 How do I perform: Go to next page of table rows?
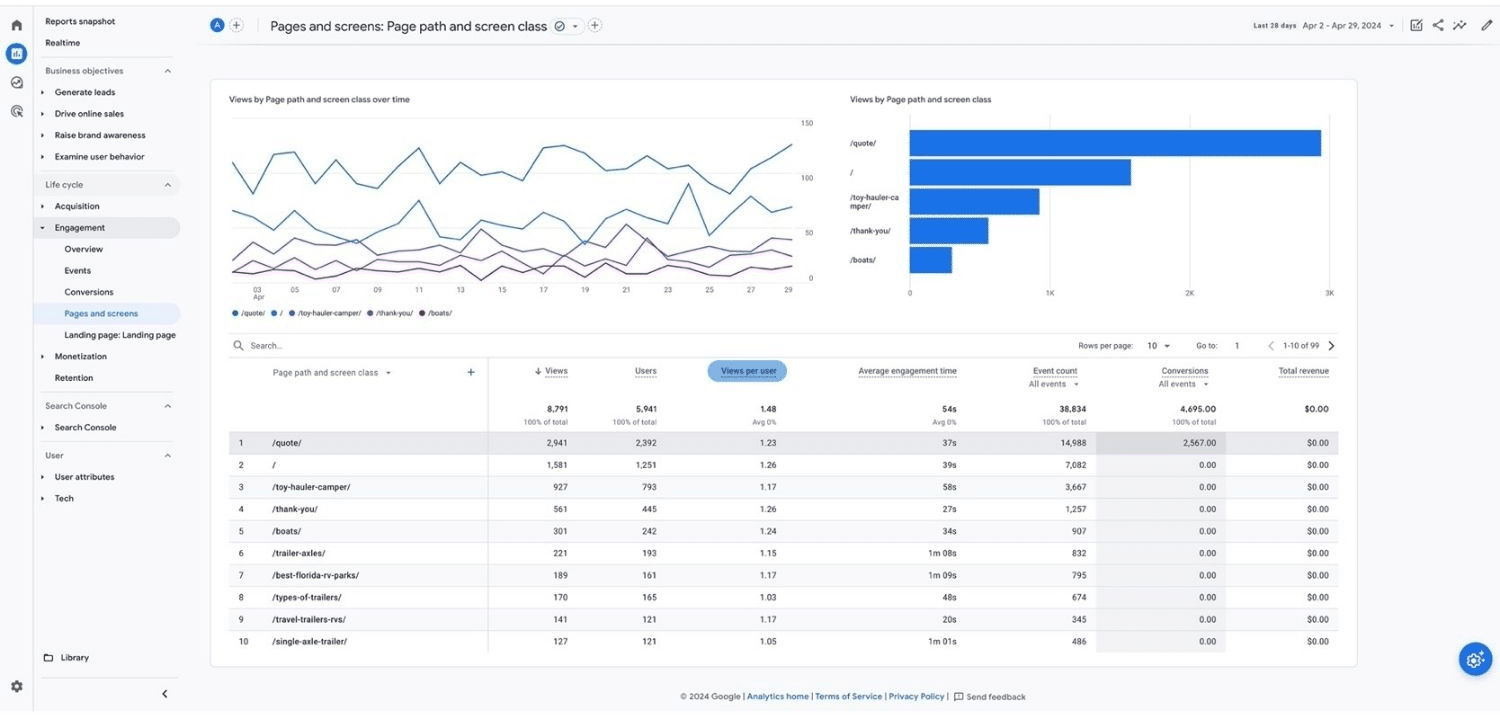coord(1331,346)
